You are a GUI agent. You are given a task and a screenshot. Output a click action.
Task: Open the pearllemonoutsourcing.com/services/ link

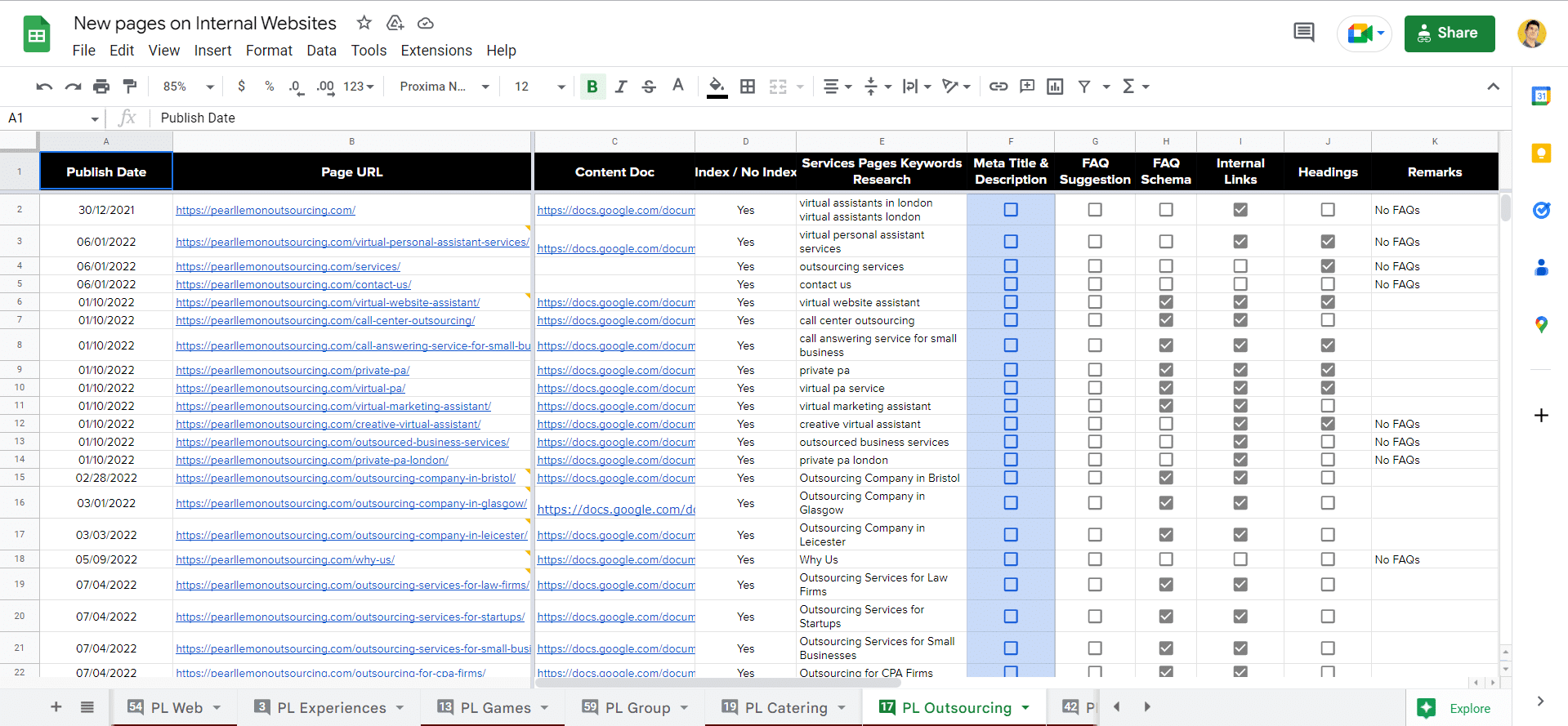(288, 266)
